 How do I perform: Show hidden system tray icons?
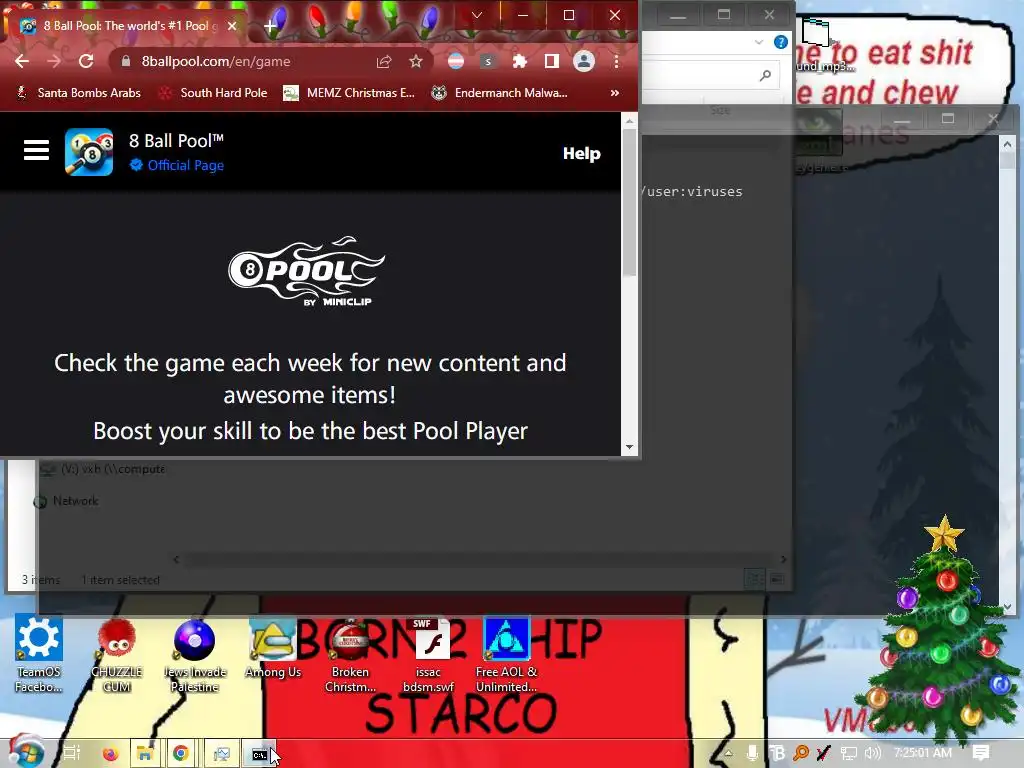(x=728, y=753)
